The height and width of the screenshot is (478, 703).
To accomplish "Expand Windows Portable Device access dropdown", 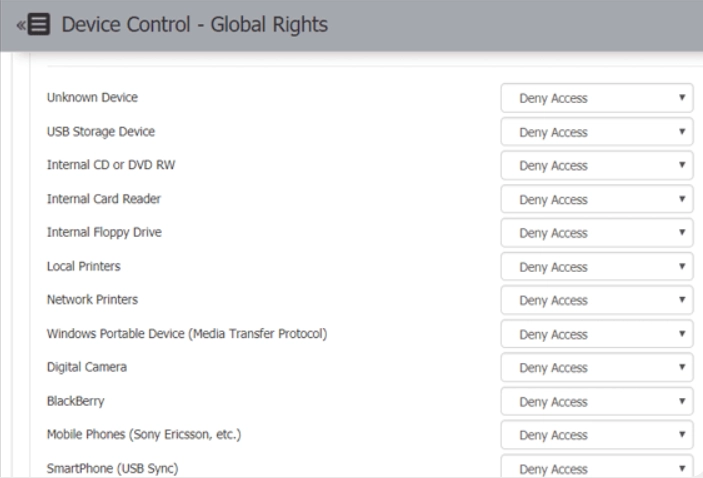I will (x=597, y=334).
